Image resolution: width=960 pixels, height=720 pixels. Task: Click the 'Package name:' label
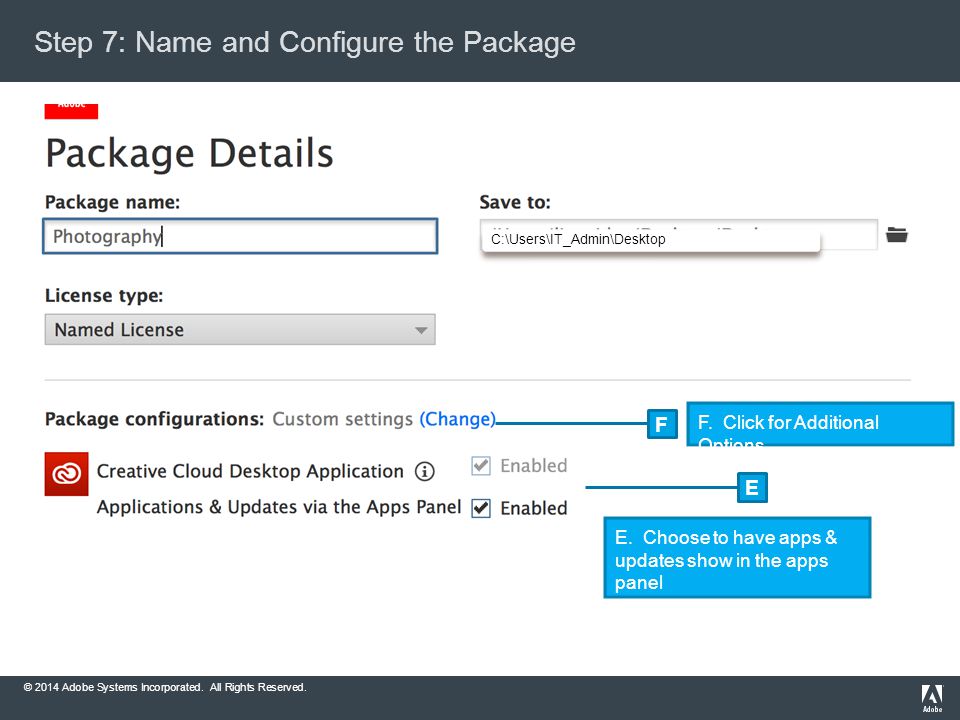point(113,202)
